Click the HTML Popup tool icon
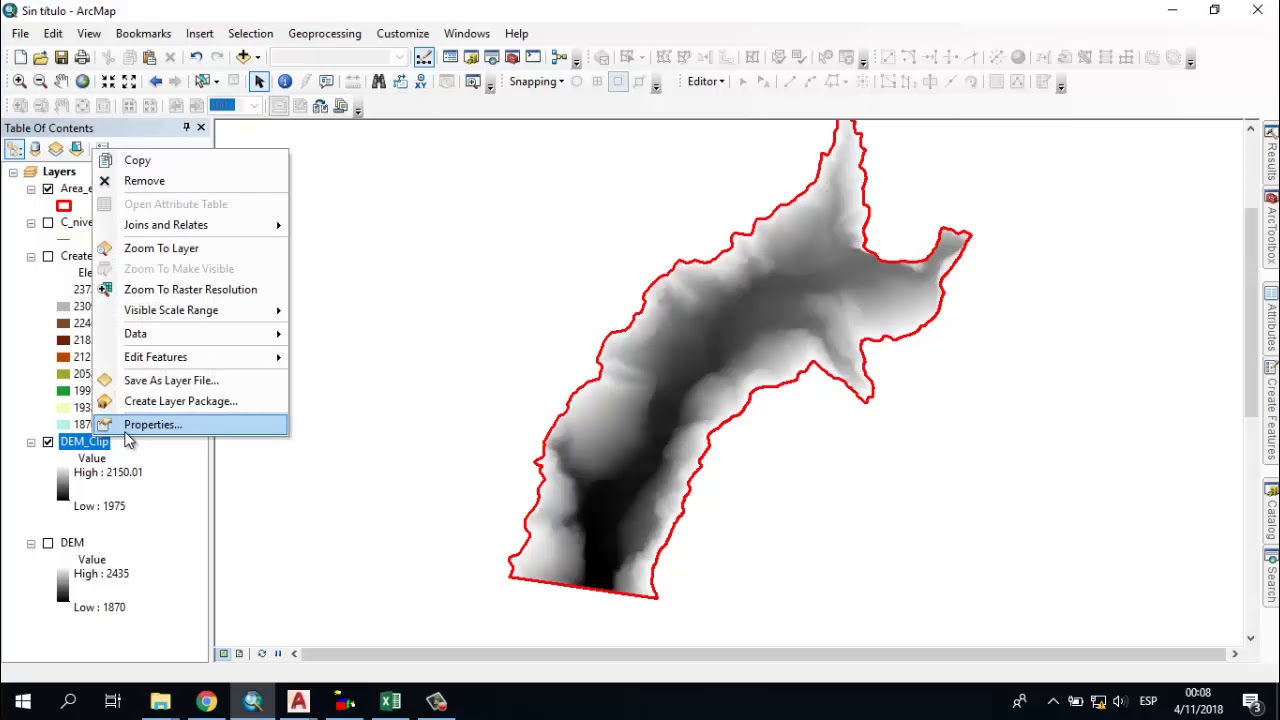The image size is (1280, 720). click(326, 82)
